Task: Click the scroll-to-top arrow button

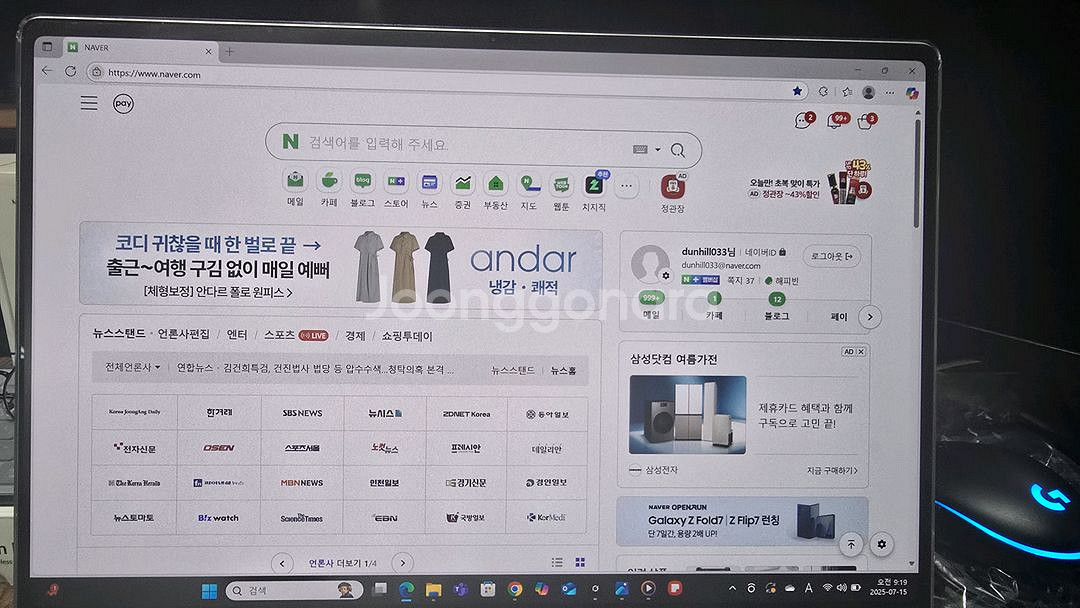Action: pyautogui.click(x=851, y=544)
